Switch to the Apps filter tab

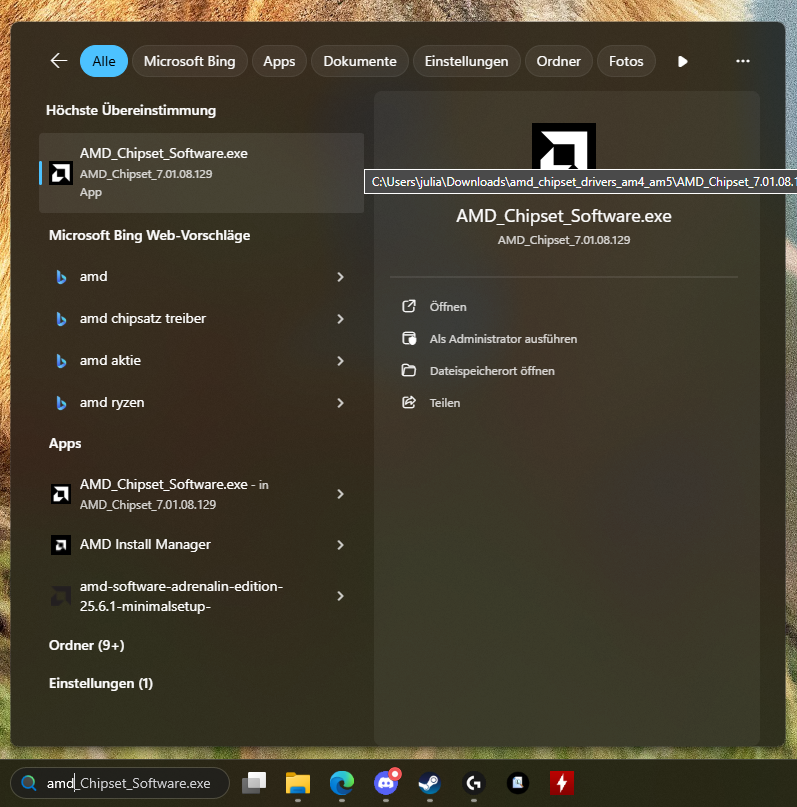279,61
